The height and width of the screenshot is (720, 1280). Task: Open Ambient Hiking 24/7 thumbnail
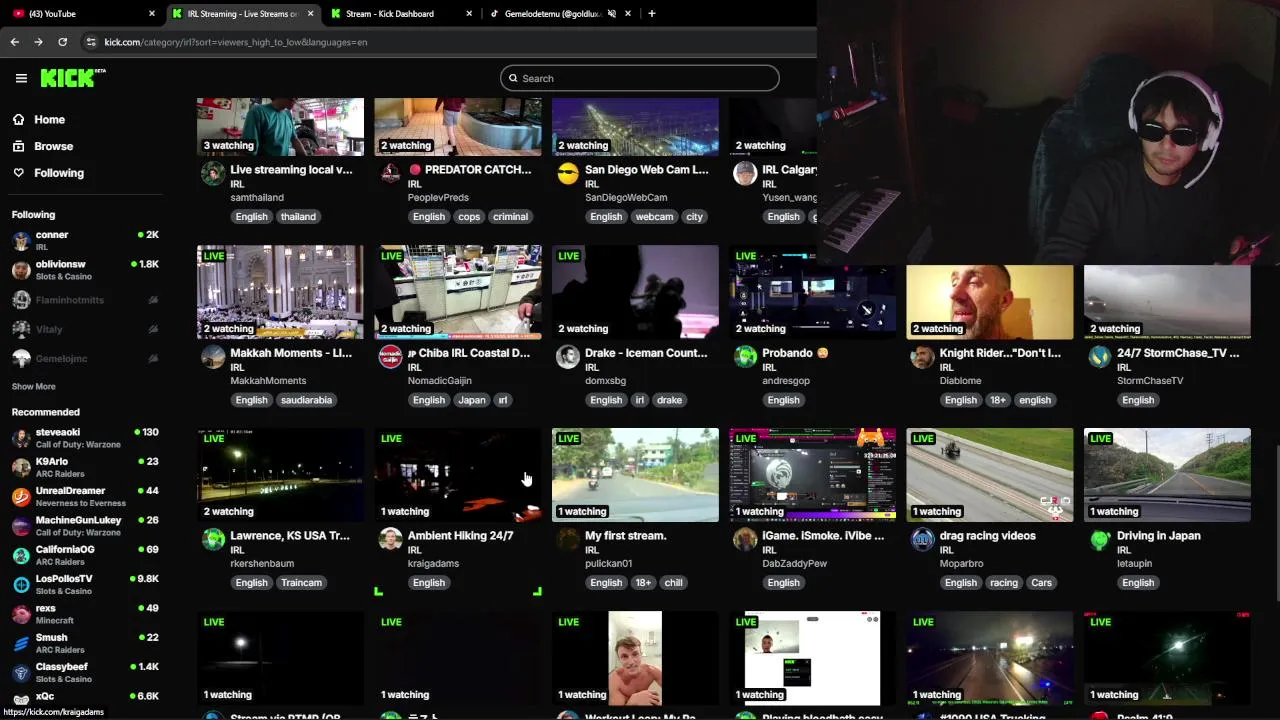click(458, 475)
